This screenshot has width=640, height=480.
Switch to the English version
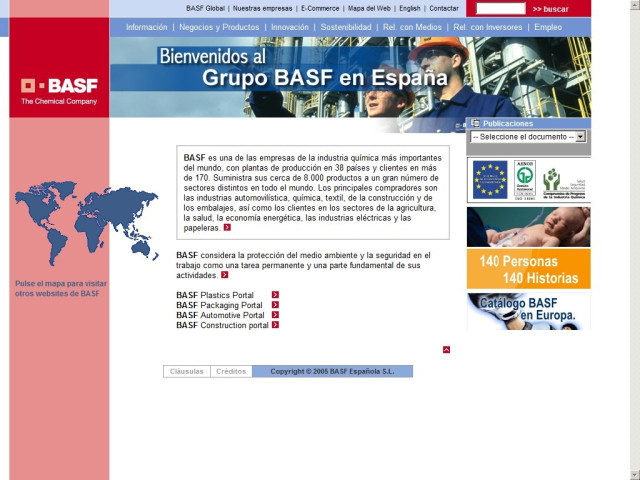[410, 8]
